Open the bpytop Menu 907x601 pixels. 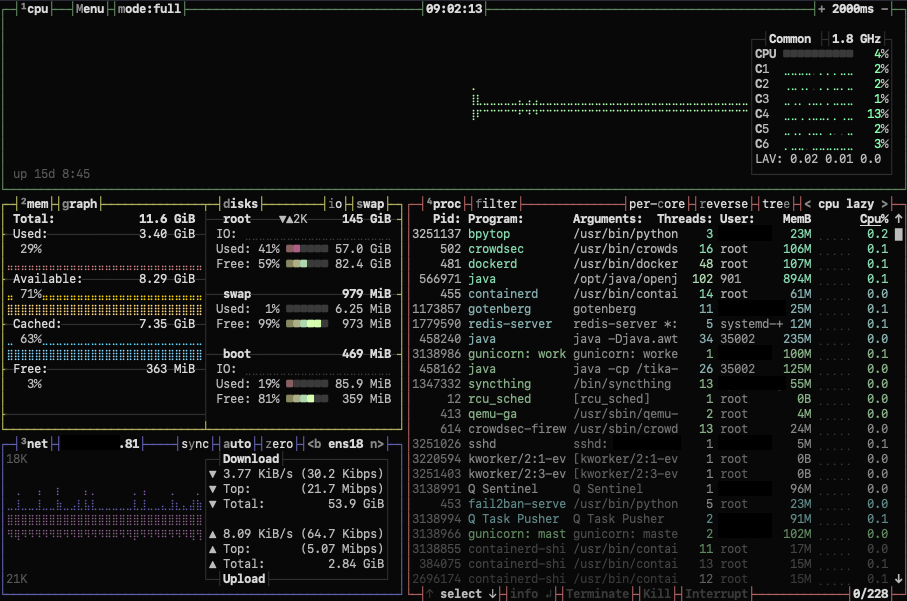90,9
